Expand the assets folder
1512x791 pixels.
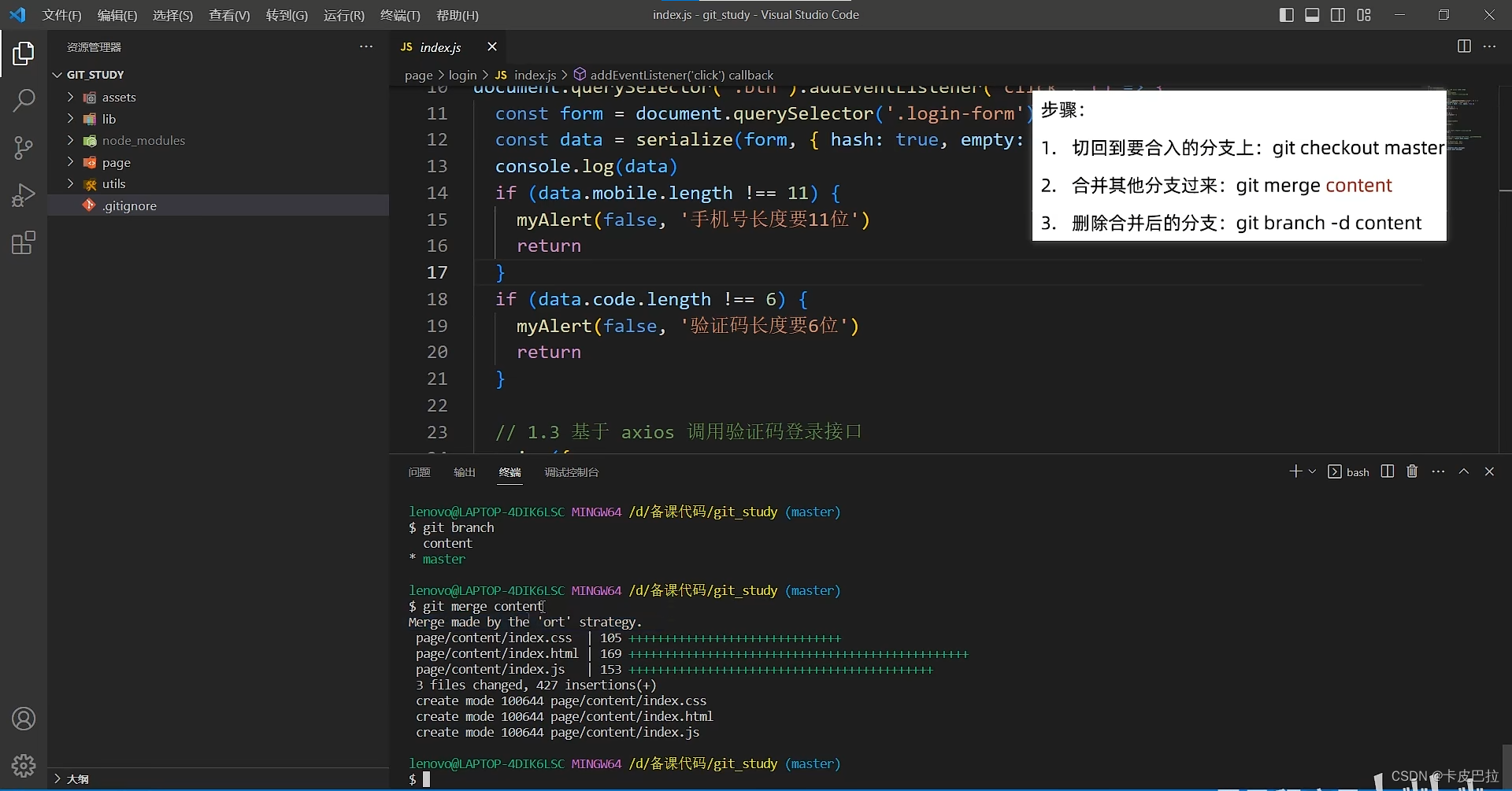218,98
